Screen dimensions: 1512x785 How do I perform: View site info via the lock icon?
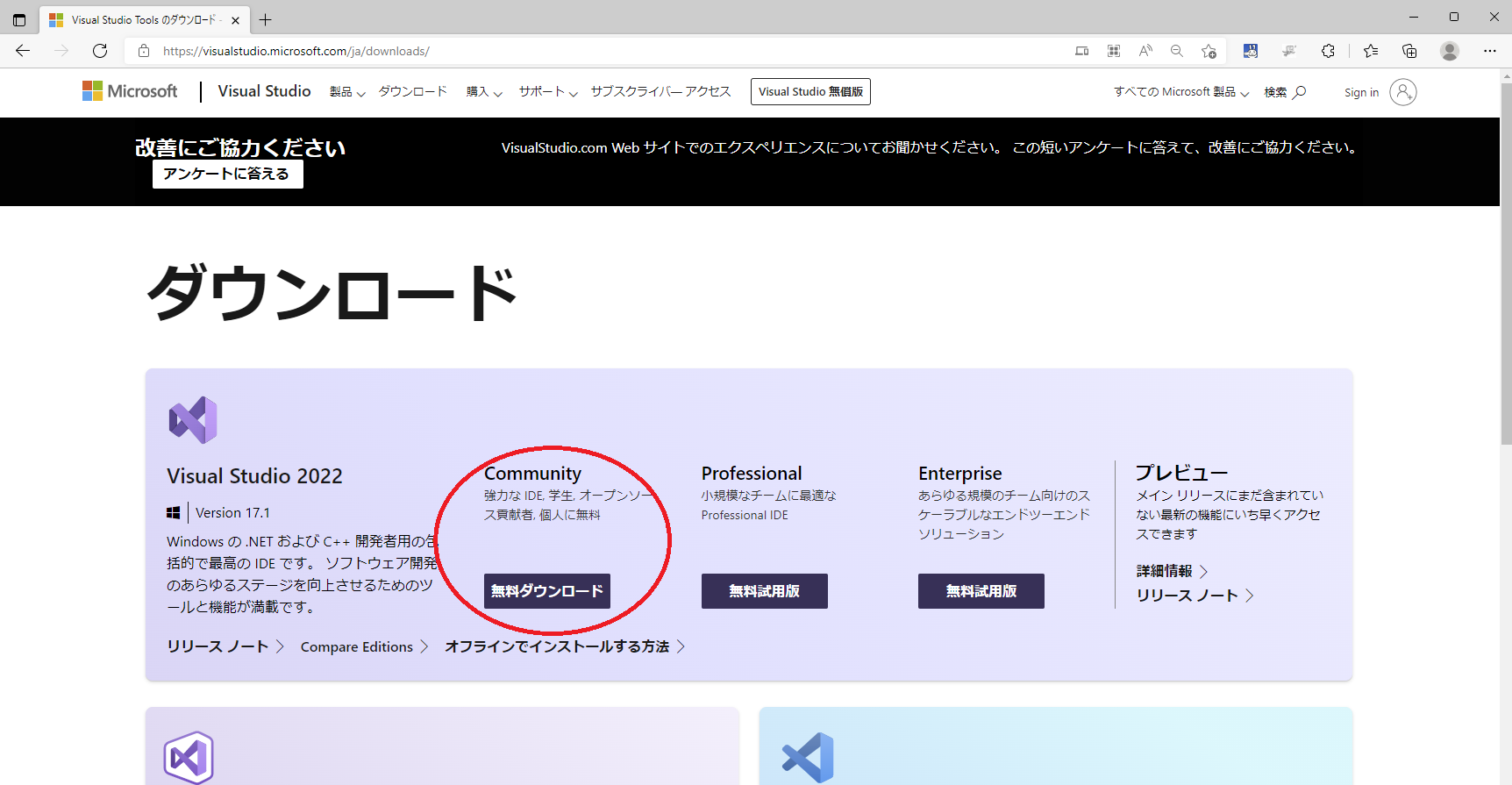click(144, 51)
